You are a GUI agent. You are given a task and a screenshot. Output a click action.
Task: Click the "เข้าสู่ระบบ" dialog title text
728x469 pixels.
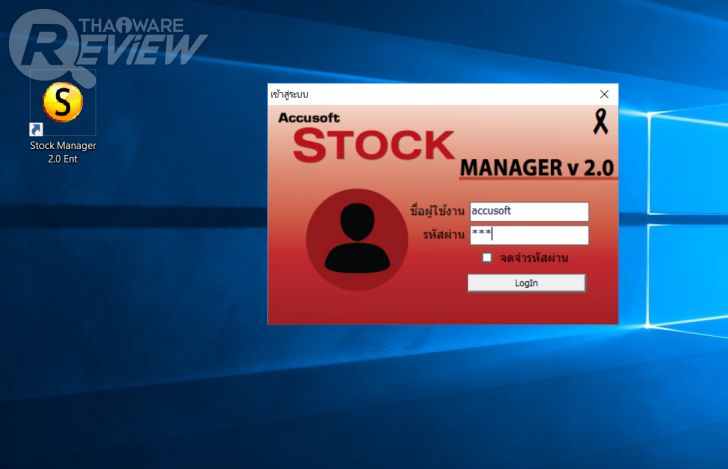(289, 95)
